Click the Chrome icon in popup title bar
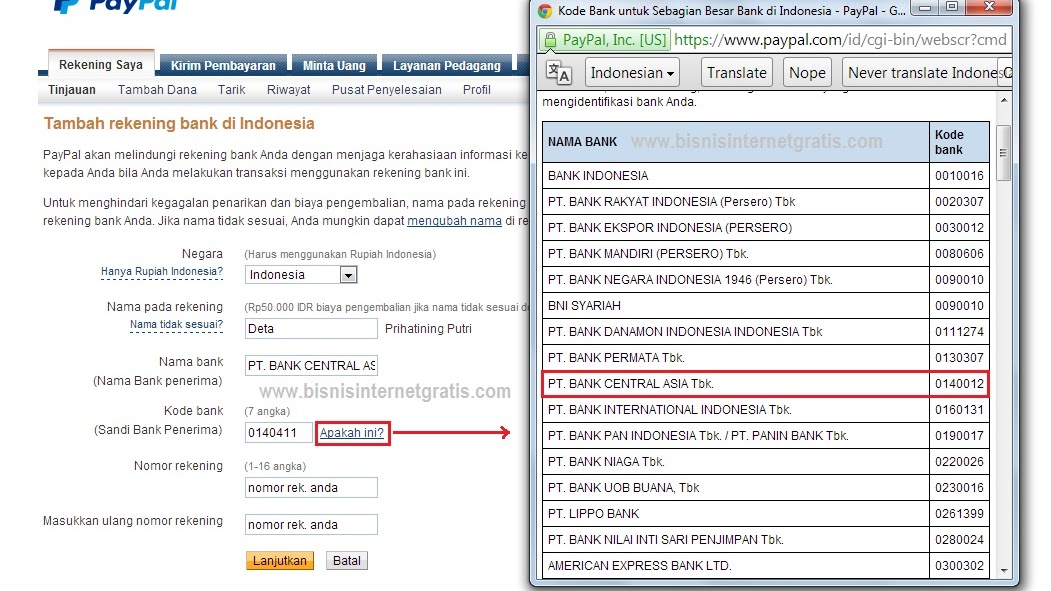Viewport: 1051px width, 591px height. click(x=545, y=11)
